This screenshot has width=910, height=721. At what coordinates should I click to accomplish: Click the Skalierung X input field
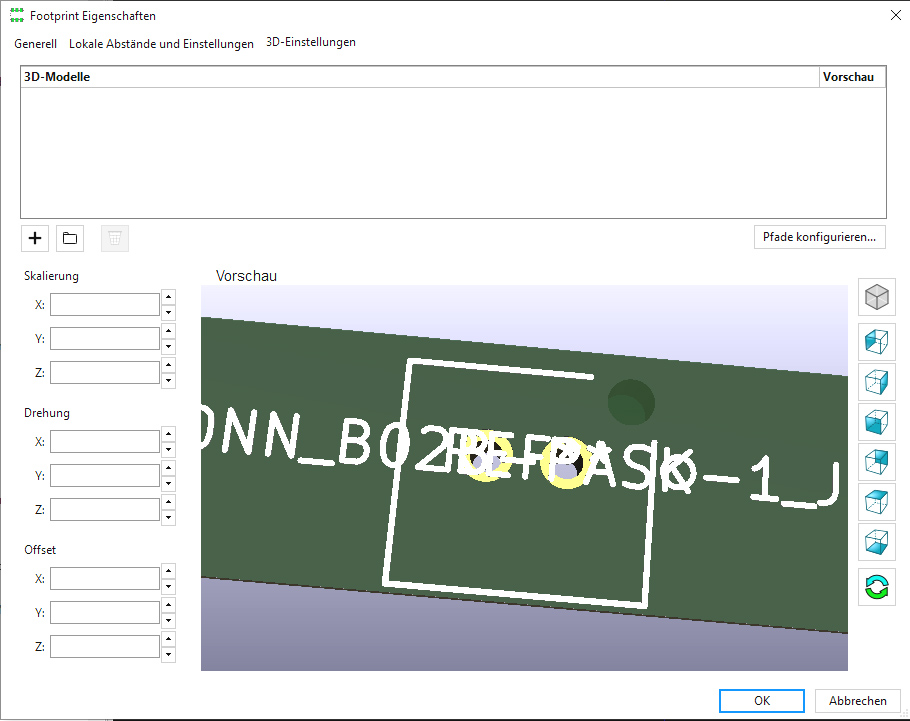click(104, 304)
